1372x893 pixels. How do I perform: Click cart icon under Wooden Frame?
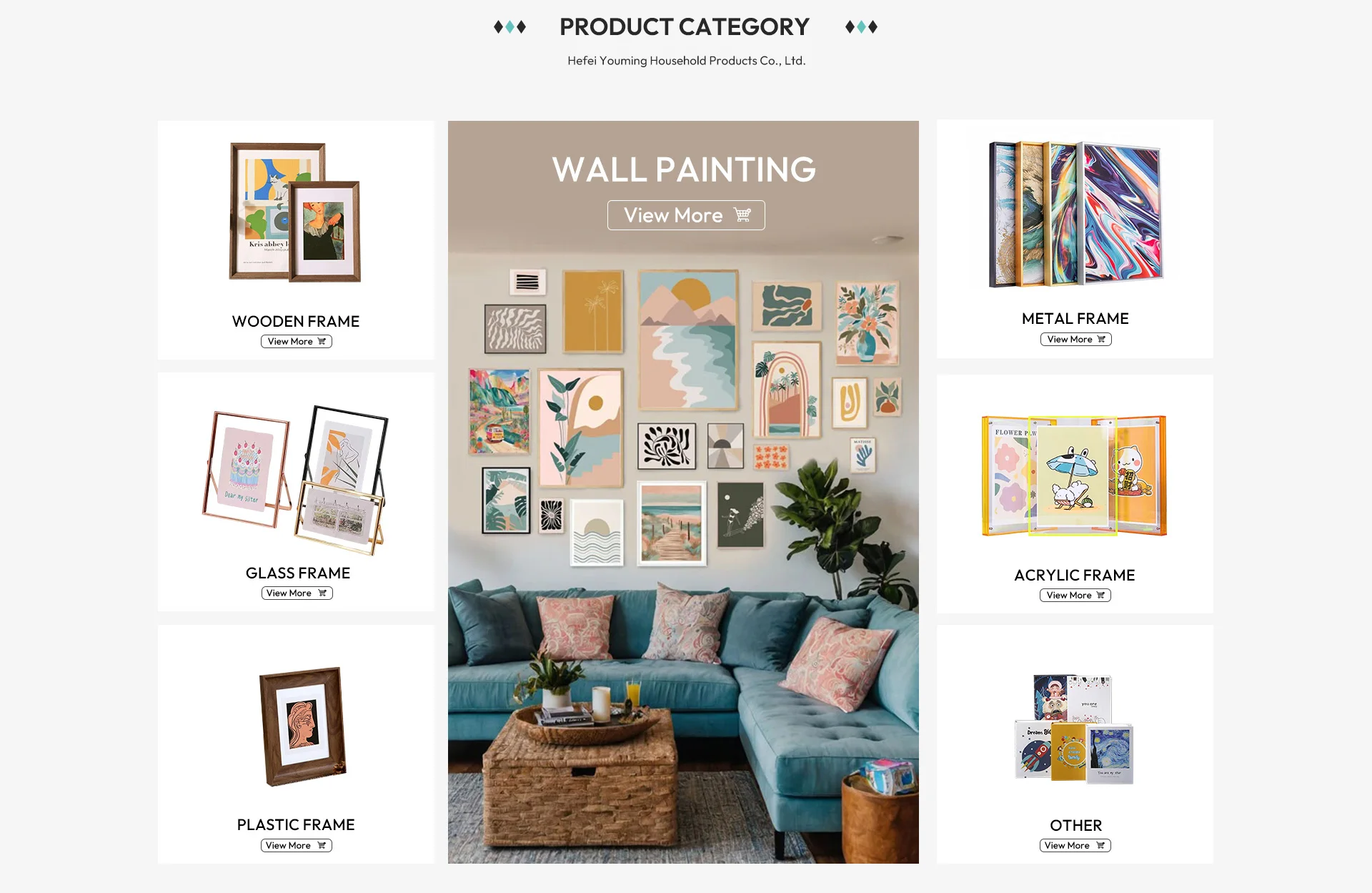pyautogui.click(x=322, y=342)
